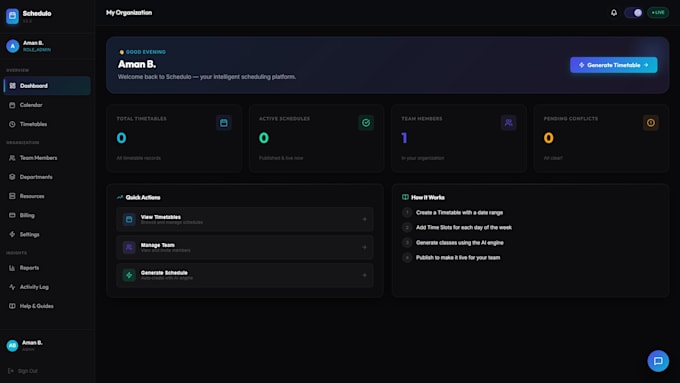
Task: Click the AB avatar at bottom of sidebar
Action: tap(12, 346)
